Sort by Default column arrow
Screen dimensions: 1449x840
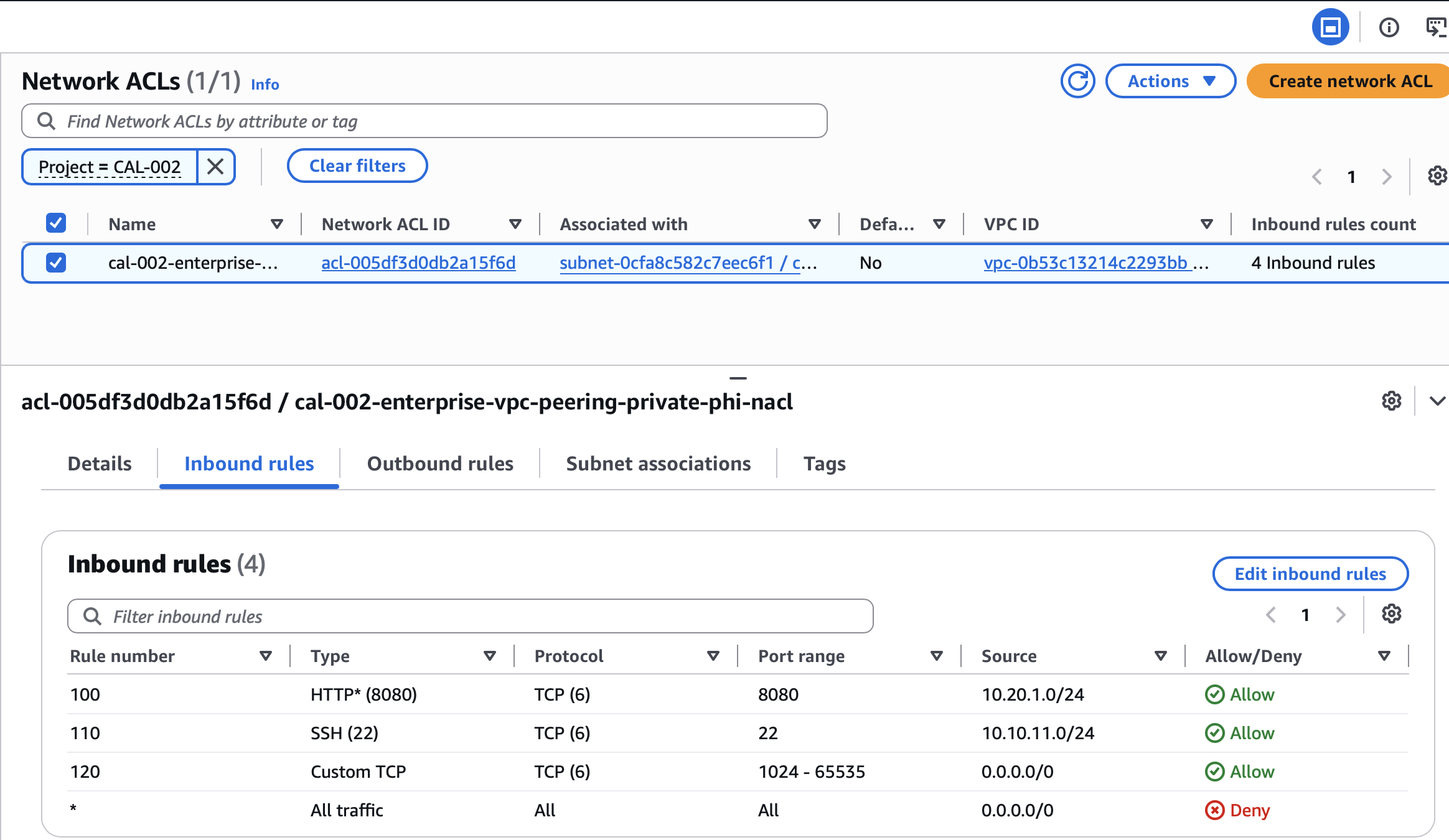point(939,224)
